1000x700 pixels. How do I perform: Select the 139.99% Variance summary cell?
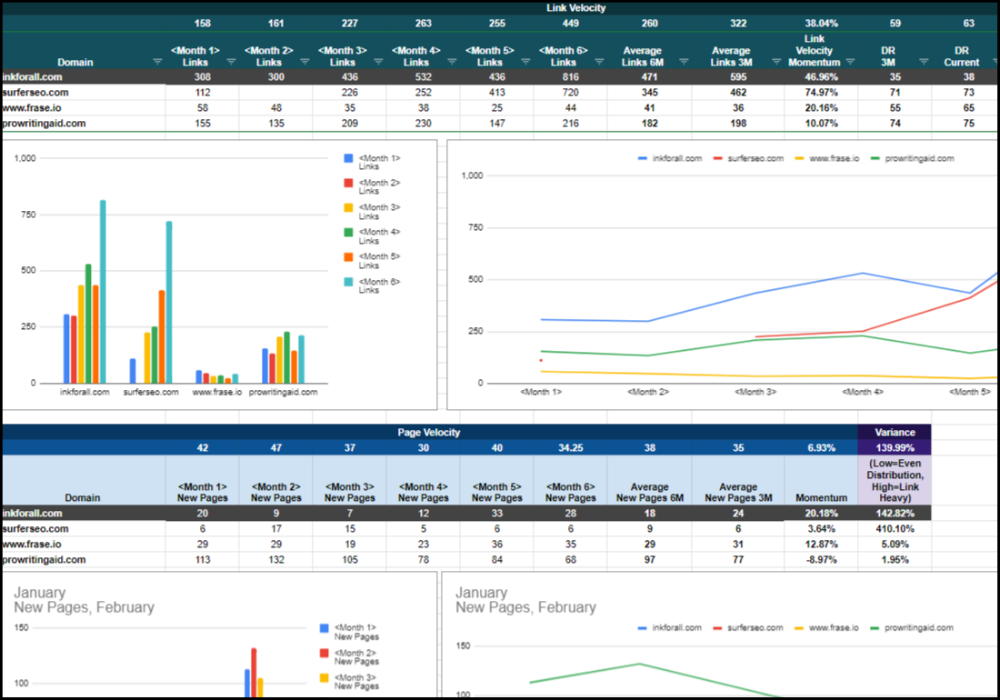click(x=894, y=448)
